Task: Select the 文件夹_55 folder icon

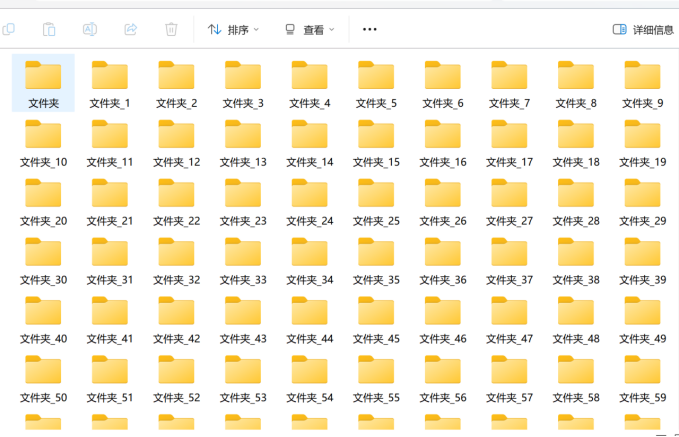Action: [376, 369]
